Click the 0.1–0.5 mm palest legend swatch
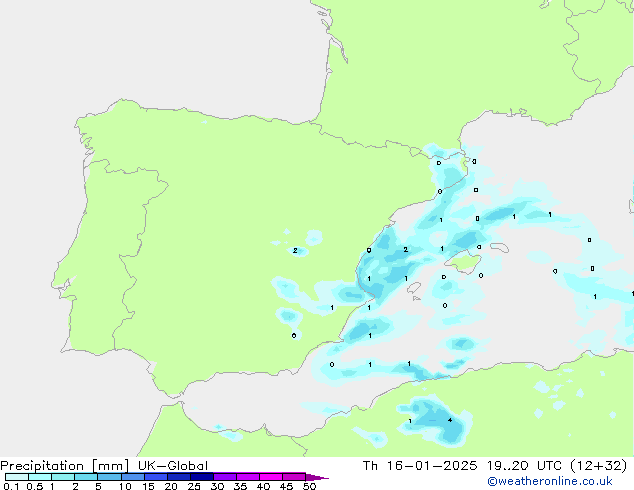Screen dimensions: 634x490 click(x=17, y=477)
